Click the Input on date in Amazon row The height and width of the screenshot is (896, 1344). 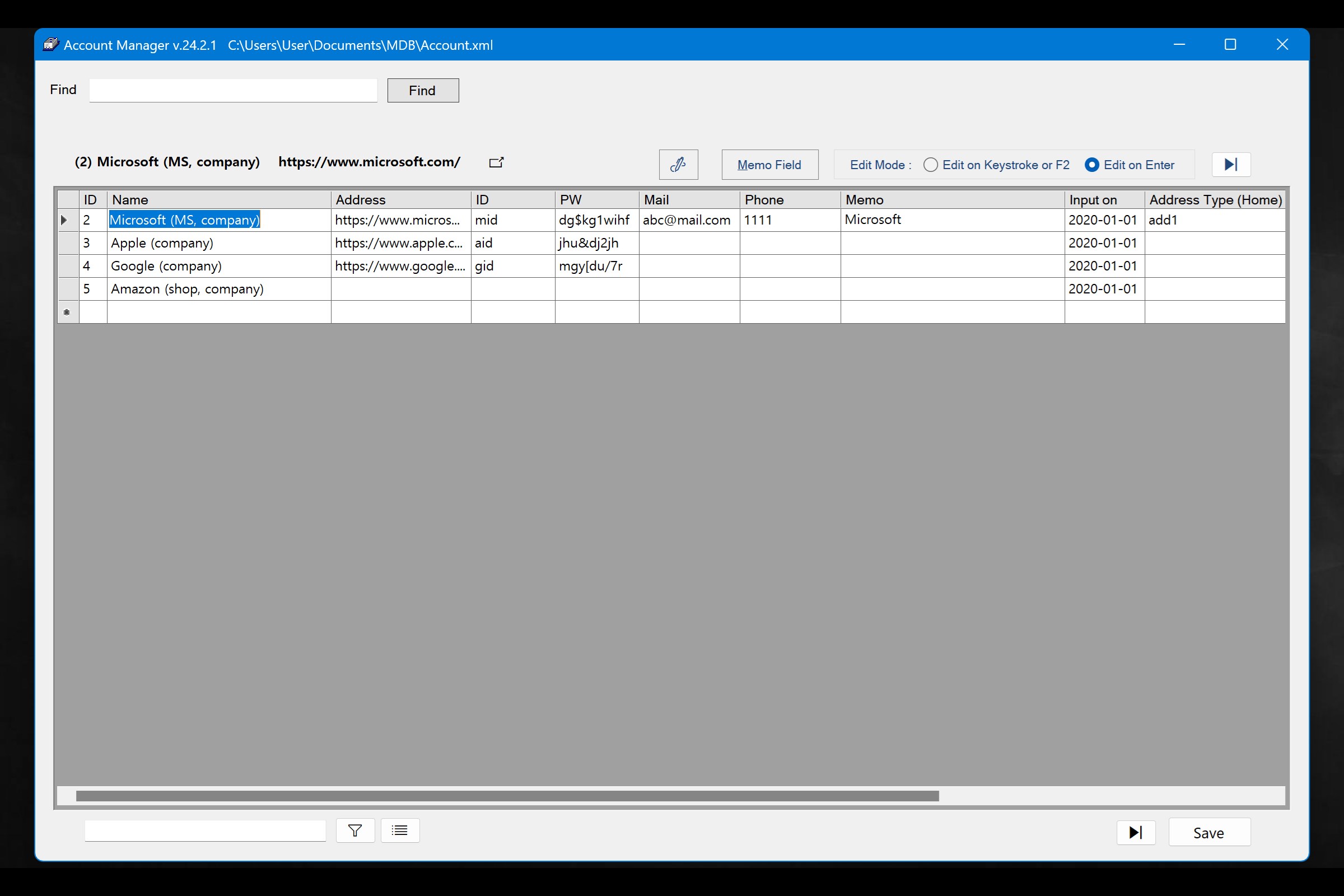tap(1104, 288)
